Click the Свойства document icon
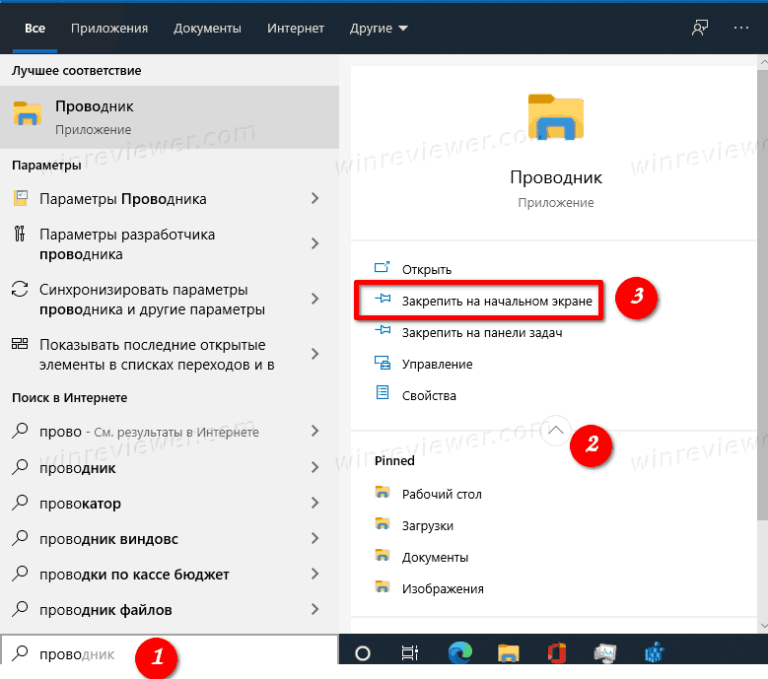The image size is (768, 679). point(382,392)
